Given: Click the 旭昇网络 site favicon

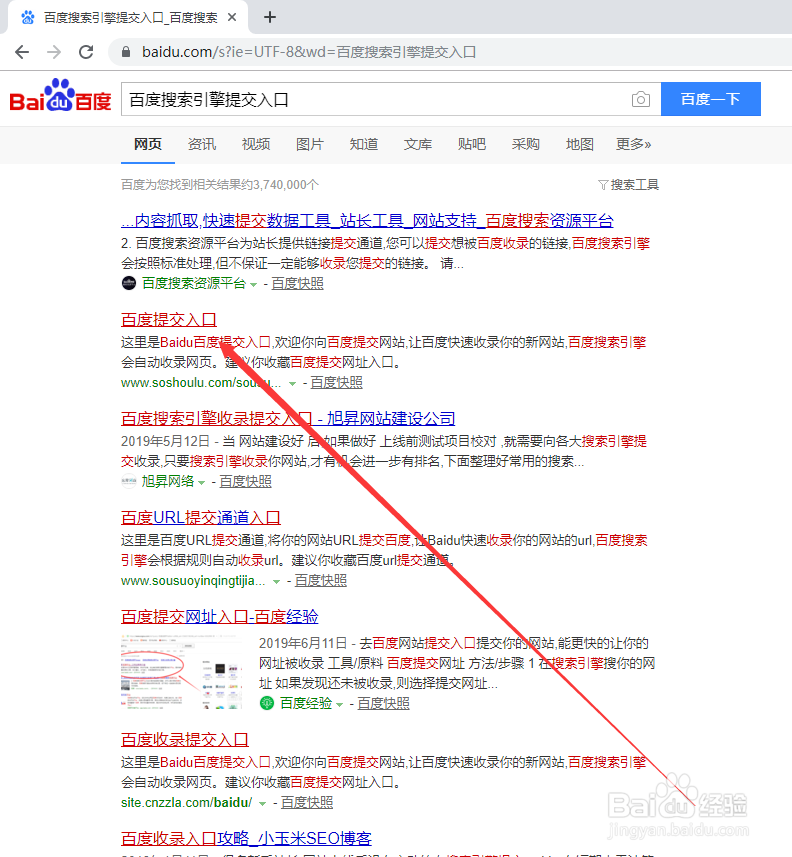Looking at the screenshot, I should [x=128, y=481].
